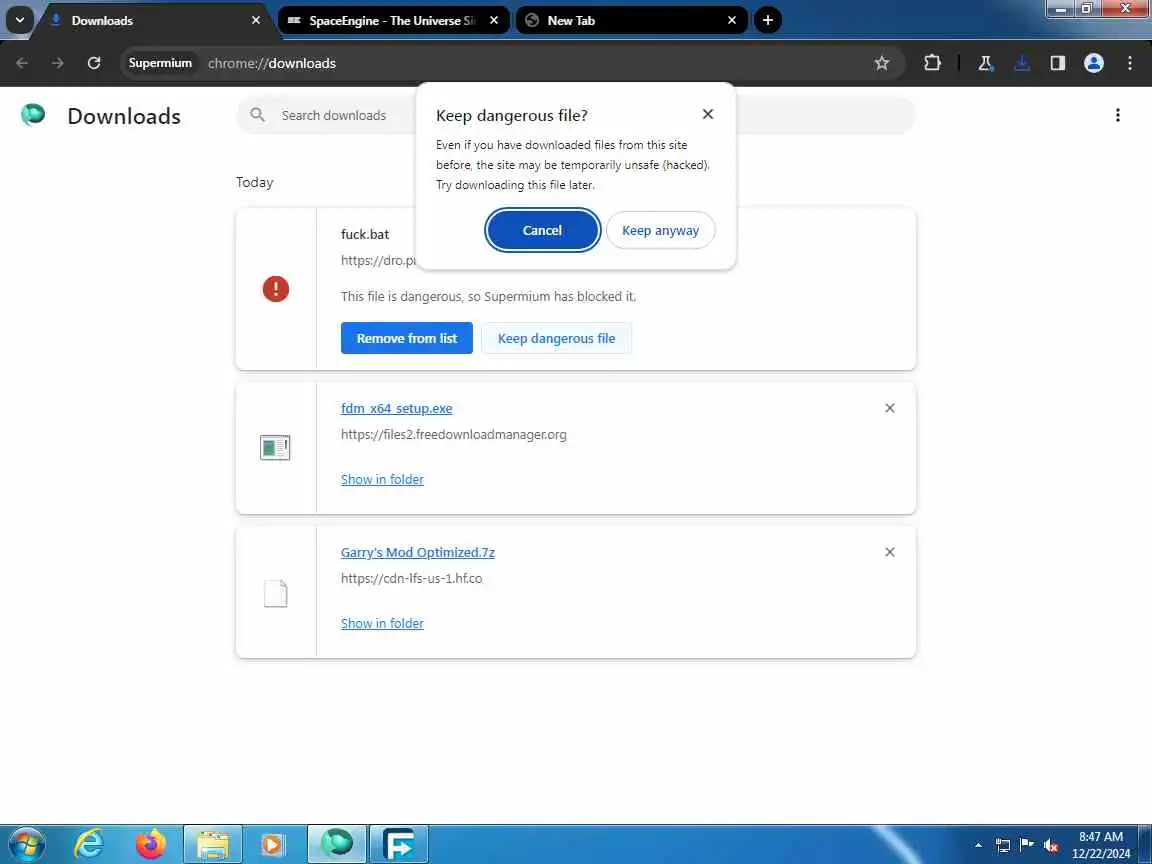Click the network tray icon
Image resolution: width=1152 pixels, height=864 pixels.
point(1002,845)
